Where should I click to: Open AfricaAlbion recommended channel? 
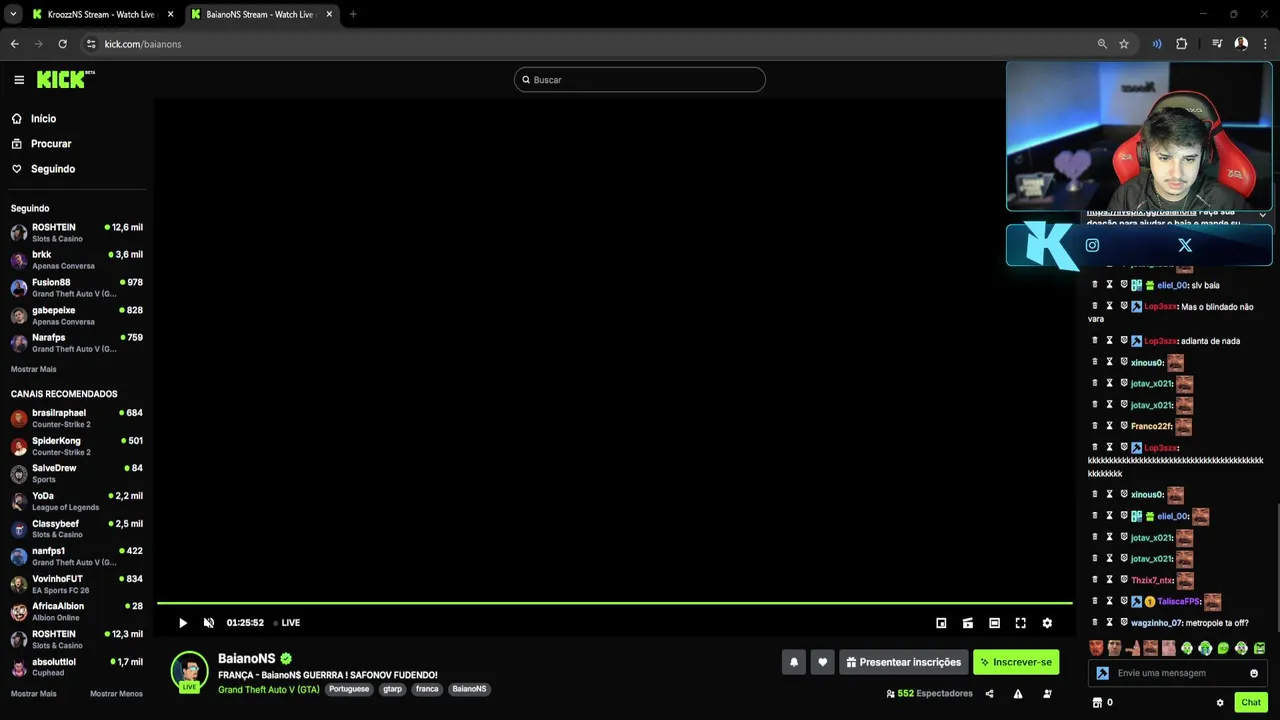point(76,612)
